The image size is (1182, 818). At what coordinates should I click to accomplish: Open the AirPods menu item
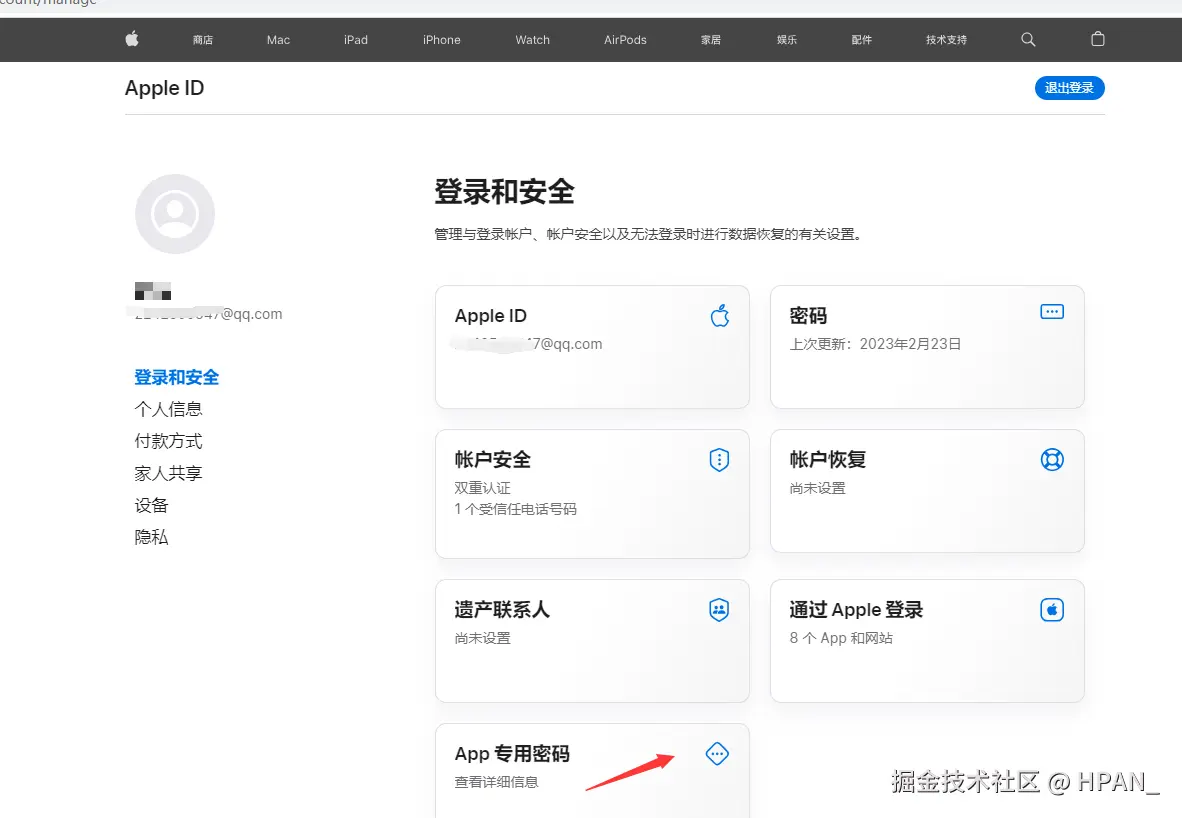coord(625,40)
